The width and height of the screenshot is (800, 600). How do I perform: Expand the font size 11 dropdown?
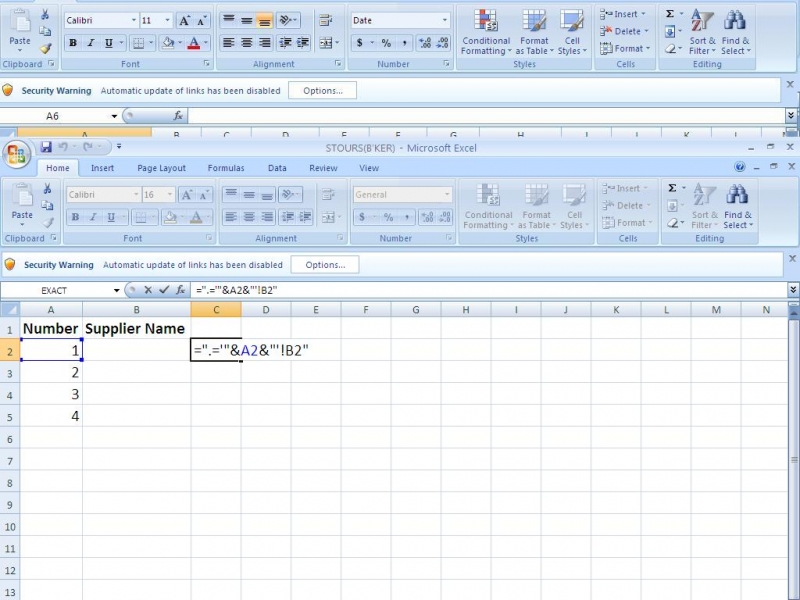click(x=166, y=20)
